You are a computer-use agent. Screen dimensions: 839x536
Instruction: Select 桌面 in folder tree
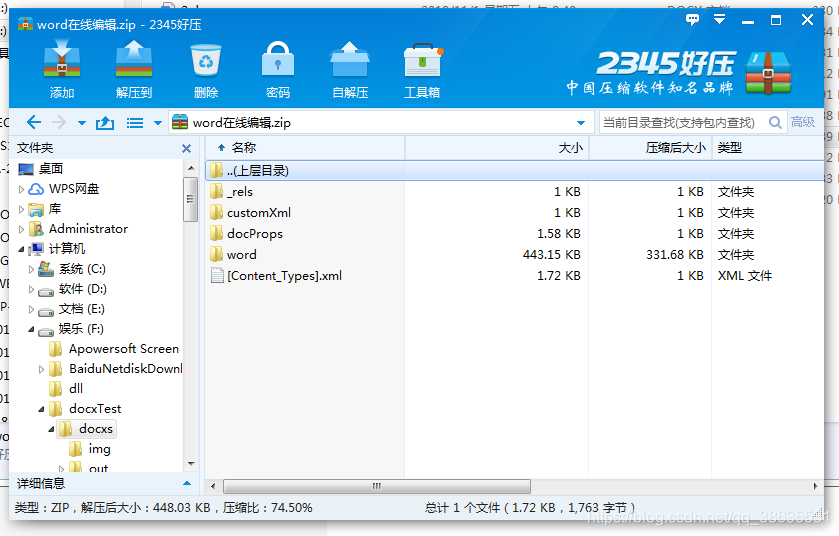pyautogui.click(x=51, y=169)
